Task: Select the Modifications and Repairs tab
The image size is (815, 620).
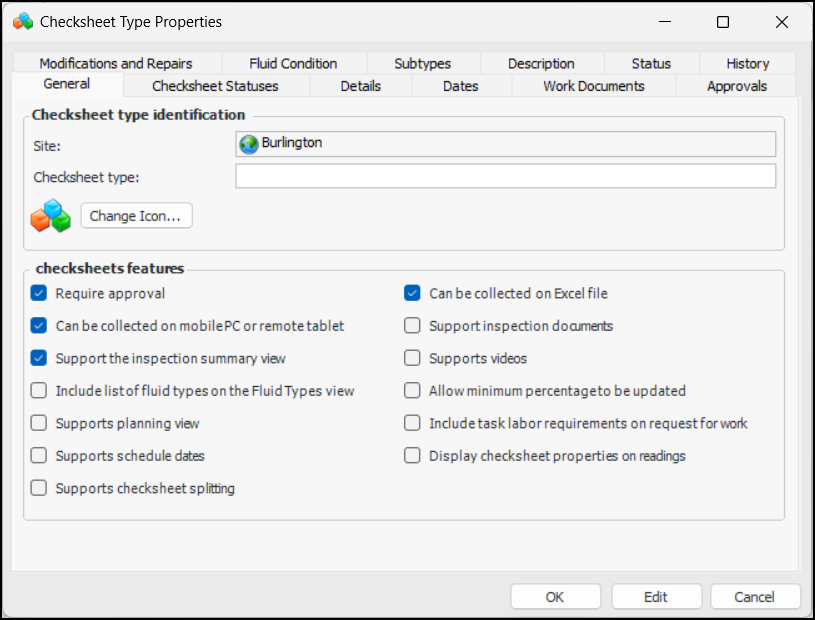Action: click(116, 63)
